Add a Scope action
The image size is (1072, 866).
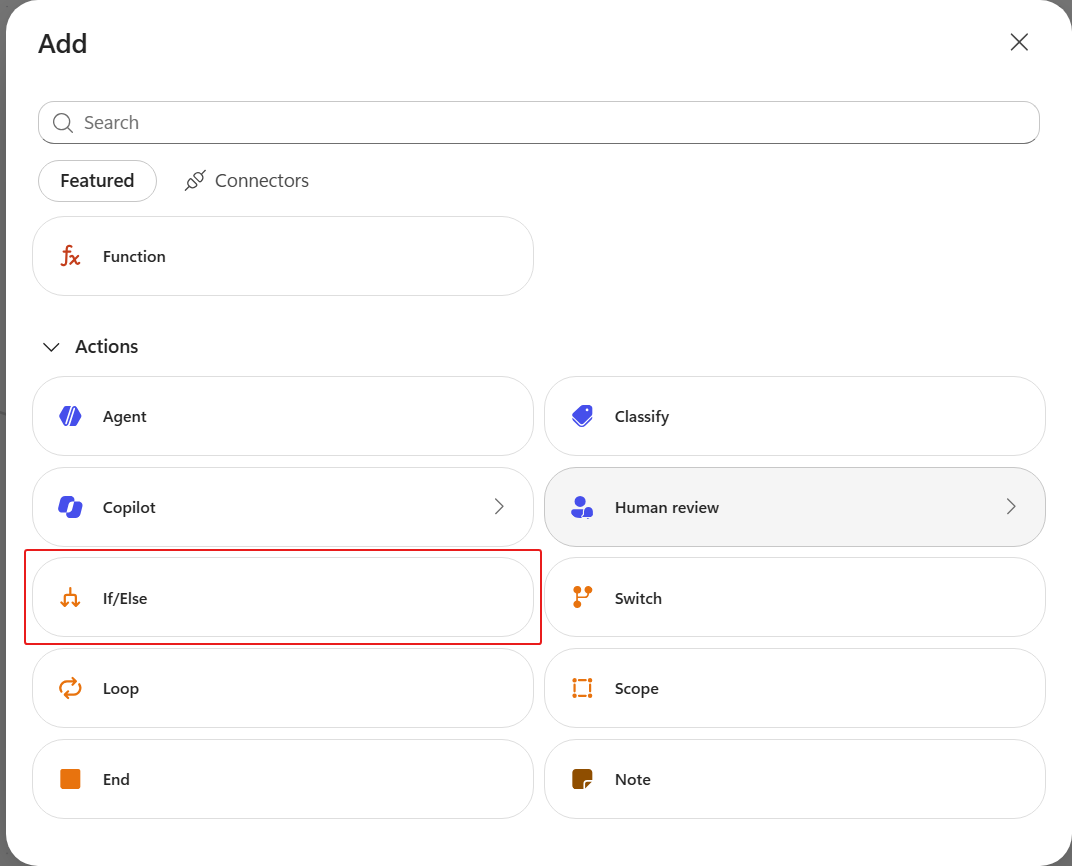tap(795, 688)
